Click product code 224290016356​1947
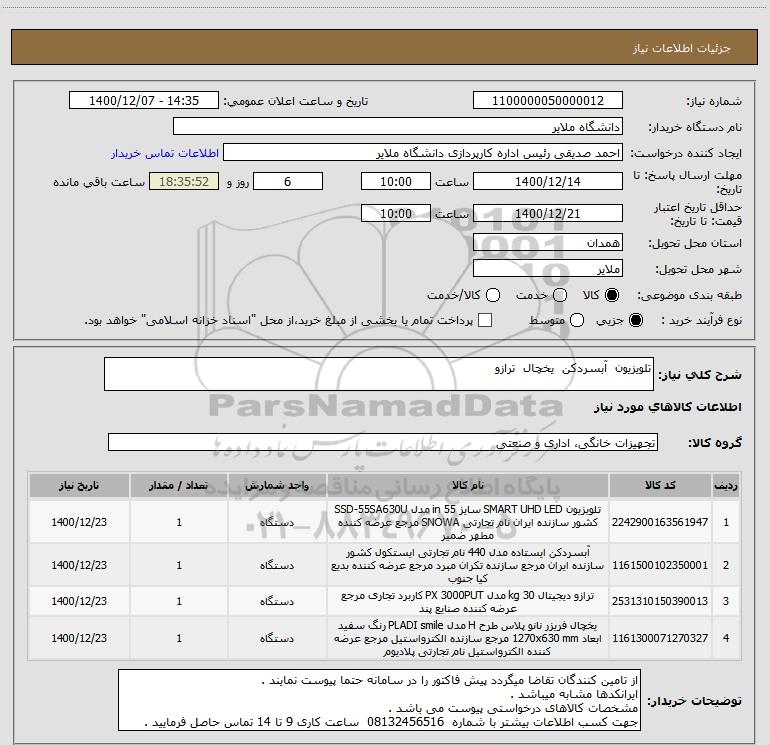Screen dimensions: 770x745 coord(660,522)
